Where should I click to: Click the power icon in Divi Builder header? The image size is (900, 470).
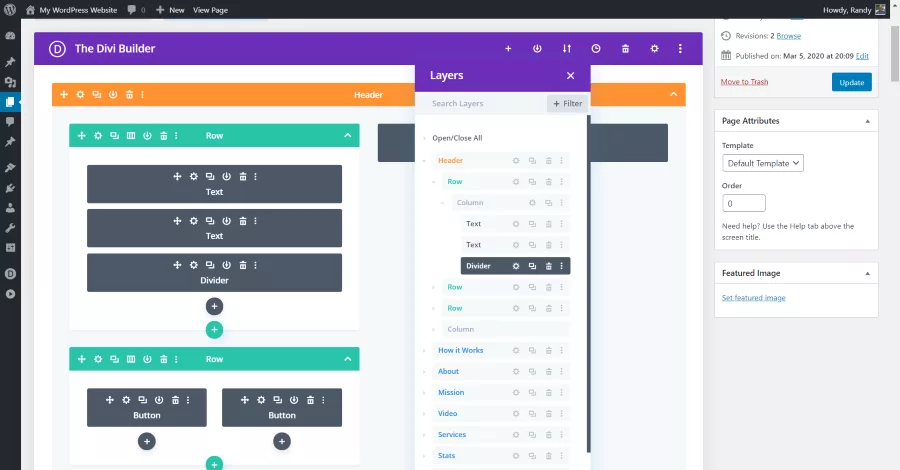point(537,49)
